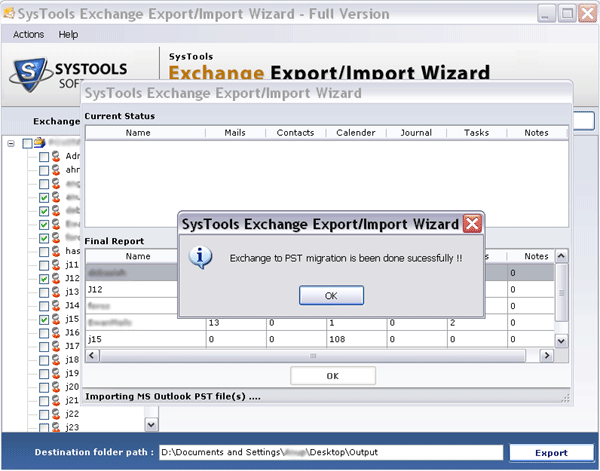Collapse the root node of mailbox tree

12,143
